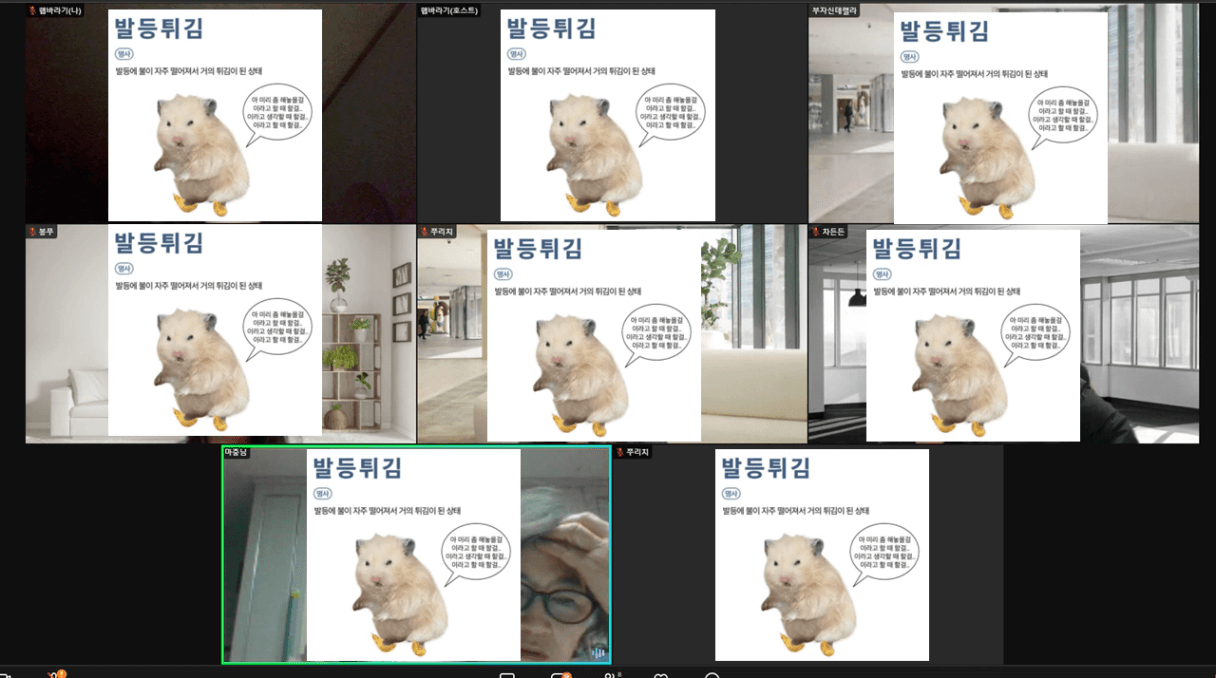
Task: Click mic icon on 쭈리치 tile with dark background
Action: tap(620, 452)
